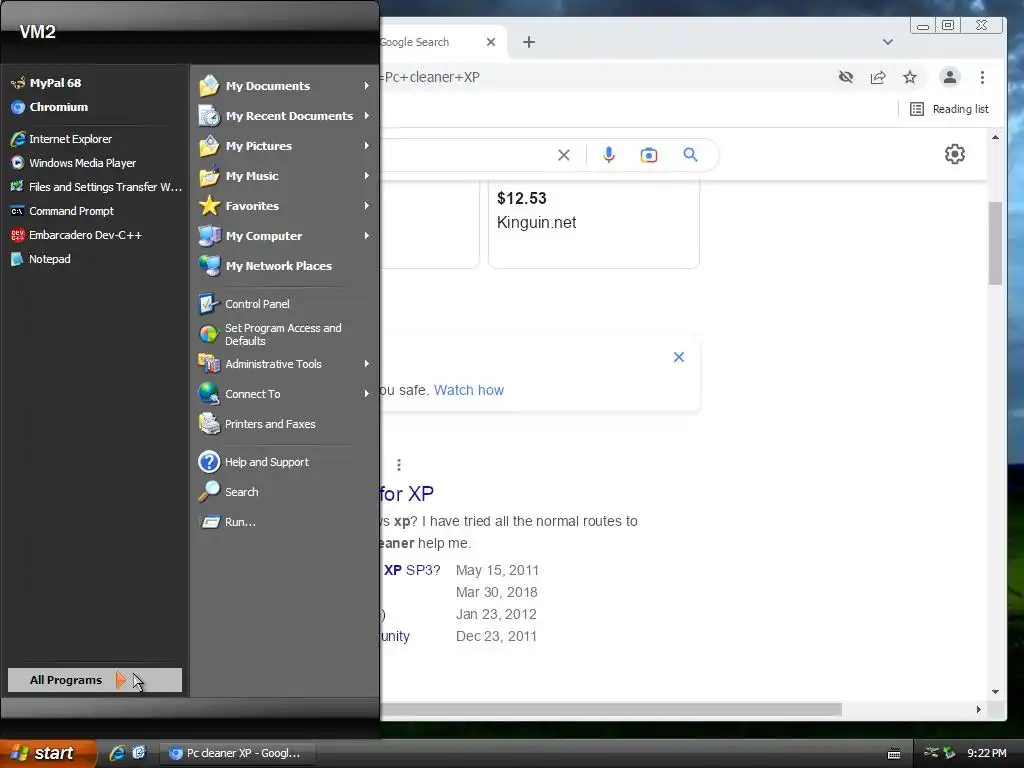Screen dimensions: 1024x768
Task: Expand the My Computer submenu arrow
Action: click(x=366, y=236)
